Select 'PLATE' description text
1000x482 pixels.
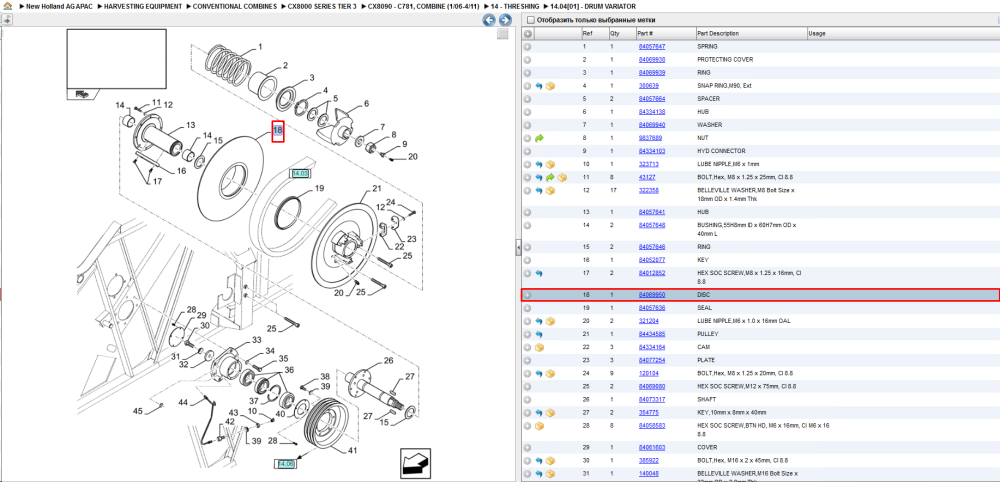(706, 360)
